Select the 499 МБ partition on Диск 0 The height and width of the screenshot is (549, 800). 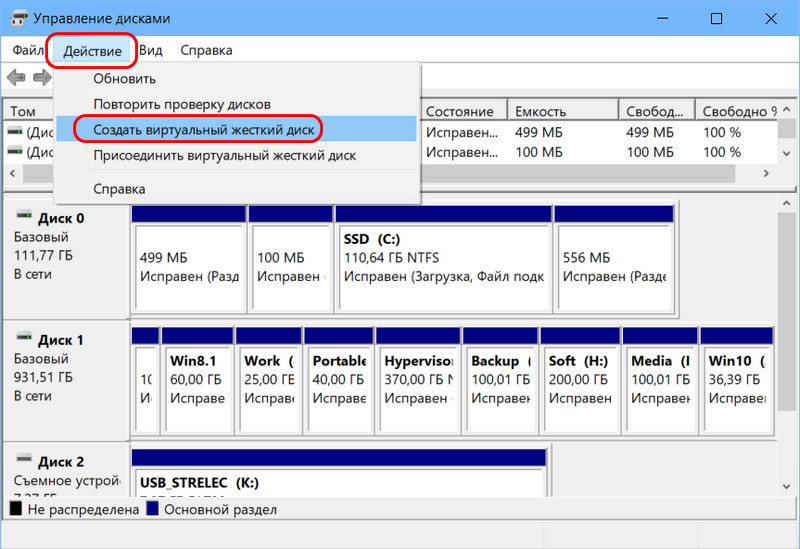tap(189, 260)
